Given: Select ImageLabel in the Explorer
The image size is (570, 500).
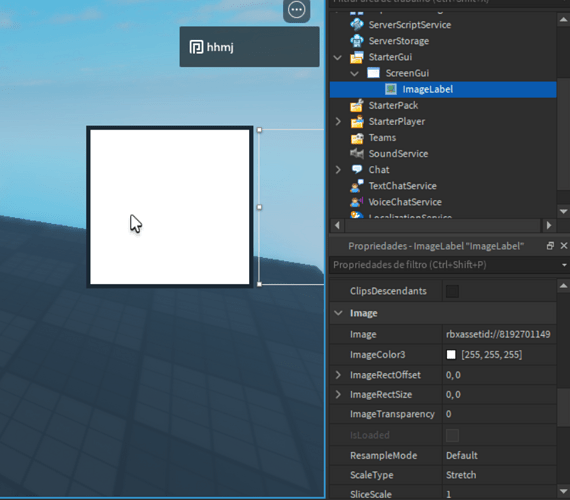Looking at the screenshot, I should pos(428,89).
